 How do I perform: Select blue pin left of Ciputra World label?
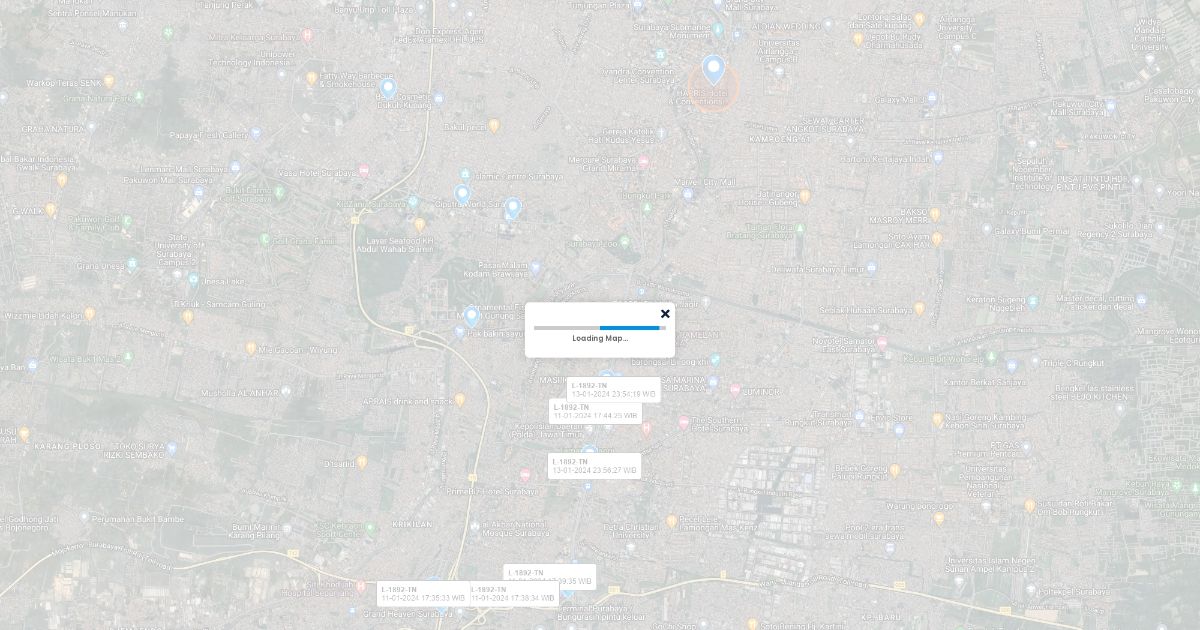pos(462,195)
